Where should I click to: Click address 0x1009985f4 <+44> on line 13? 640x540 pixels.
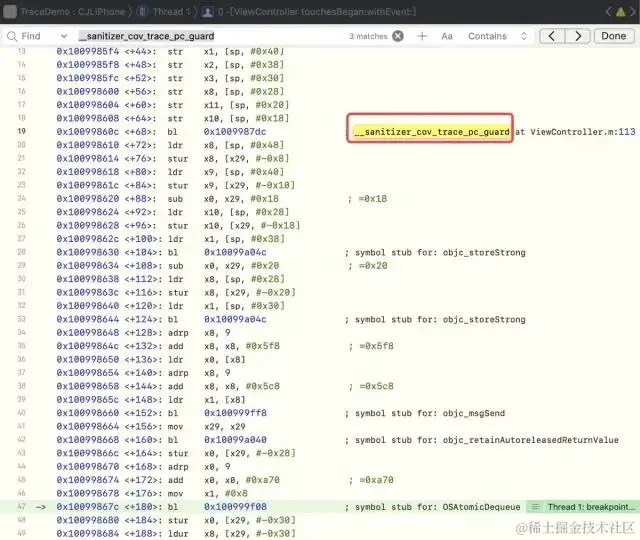(x=106, y=51)
